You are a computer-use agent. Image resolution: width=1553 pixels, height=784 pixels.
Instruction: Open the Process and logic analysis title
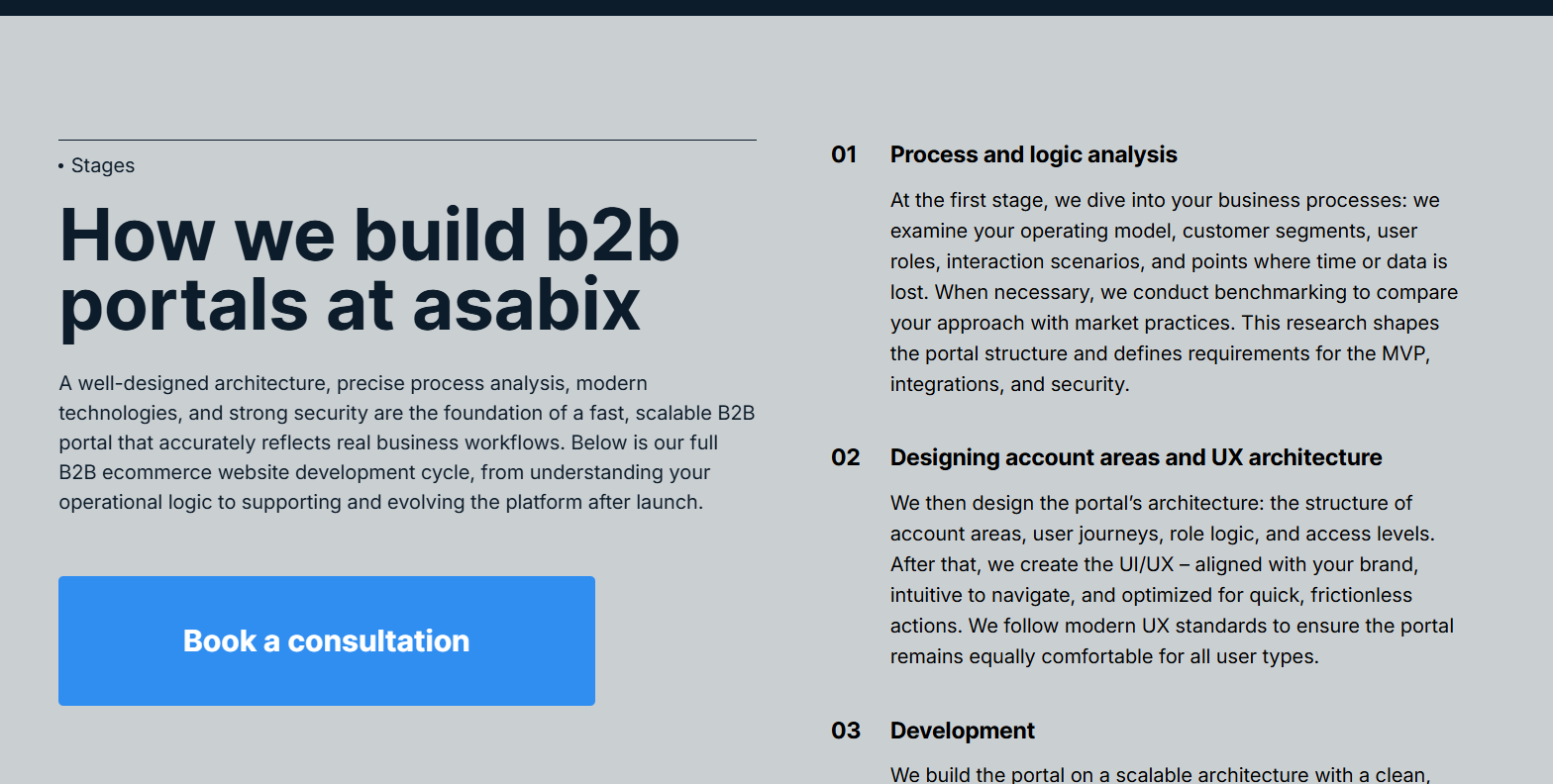coord(1033,154)
